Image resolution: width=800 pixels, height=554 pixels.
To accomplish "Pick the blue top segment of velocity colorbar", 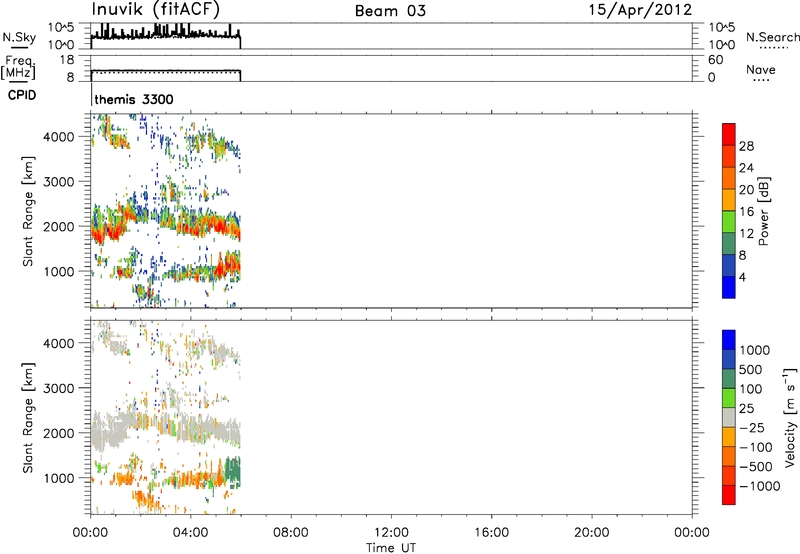I will tap(729, 340).
